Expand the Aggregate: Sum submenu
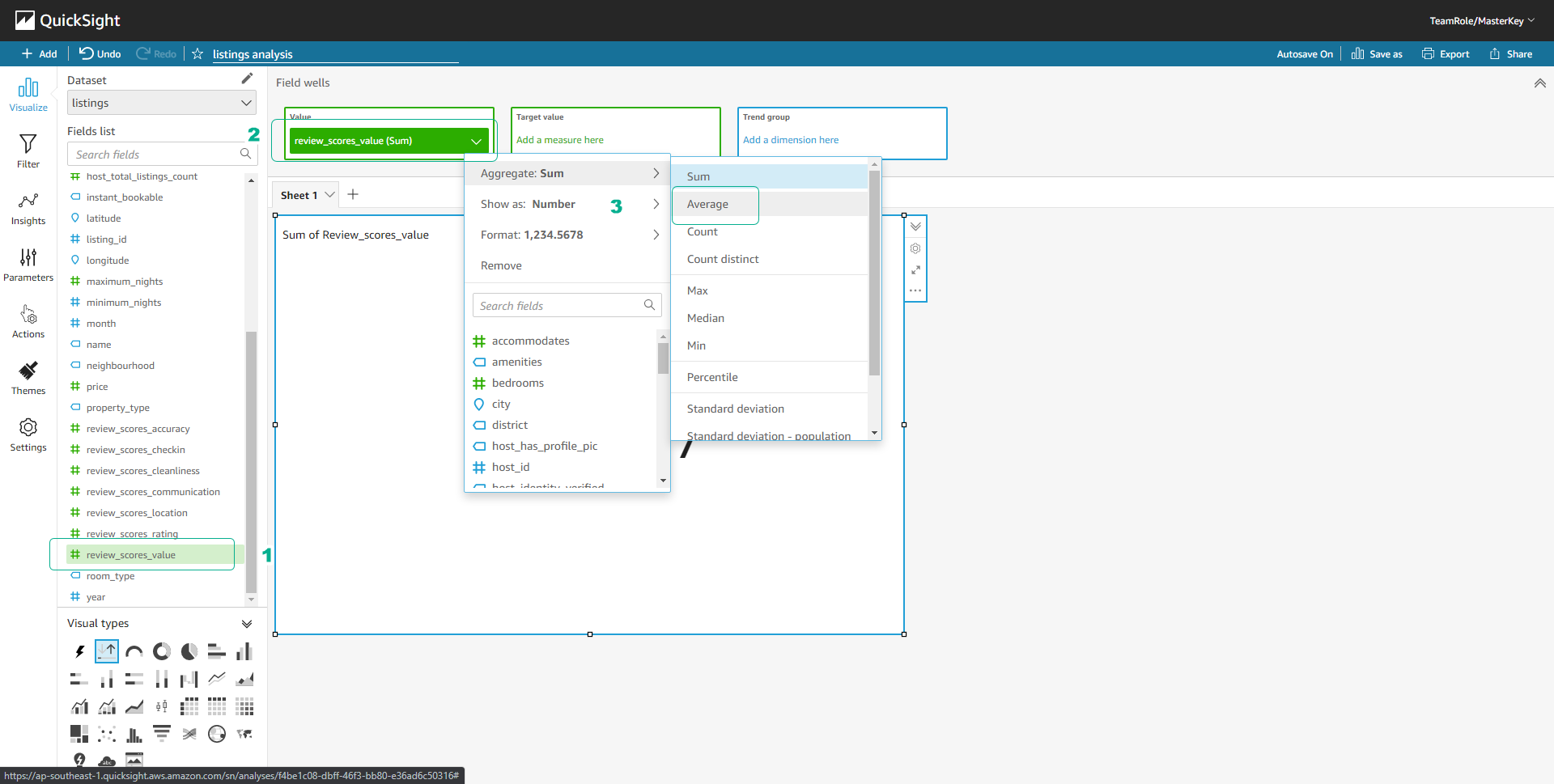The width and height of the screenshot is (1554, 784). [x=568, y=173]
